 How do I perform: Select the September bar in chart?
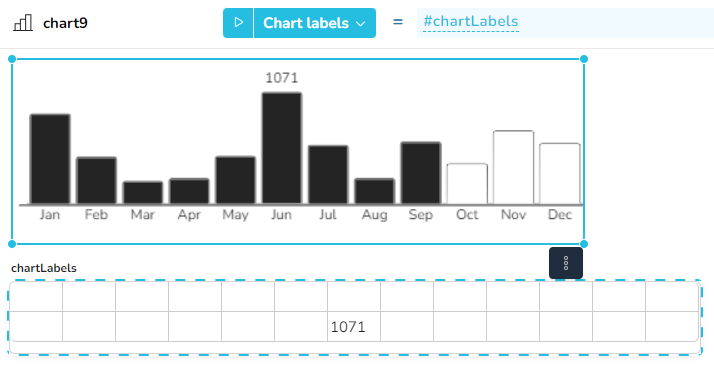(421, 173)
